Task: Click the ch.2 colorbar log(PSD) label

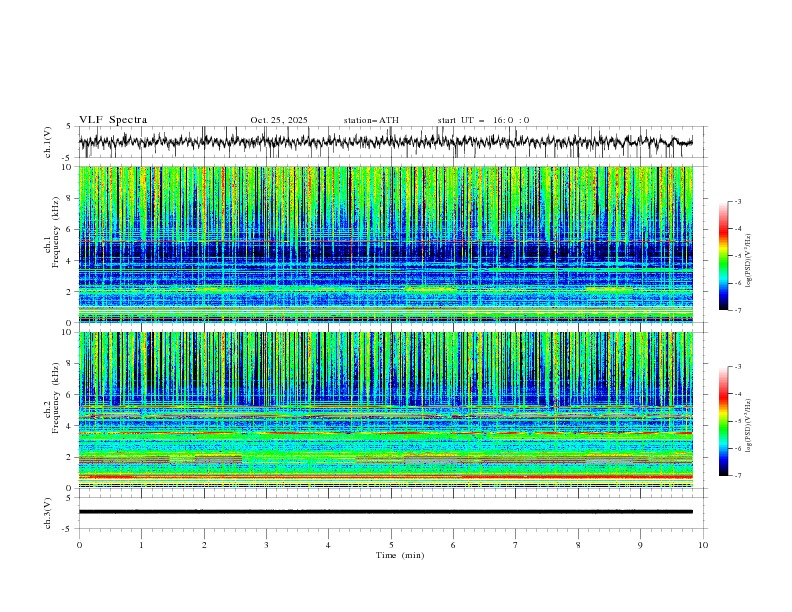Action: point(749,426)
